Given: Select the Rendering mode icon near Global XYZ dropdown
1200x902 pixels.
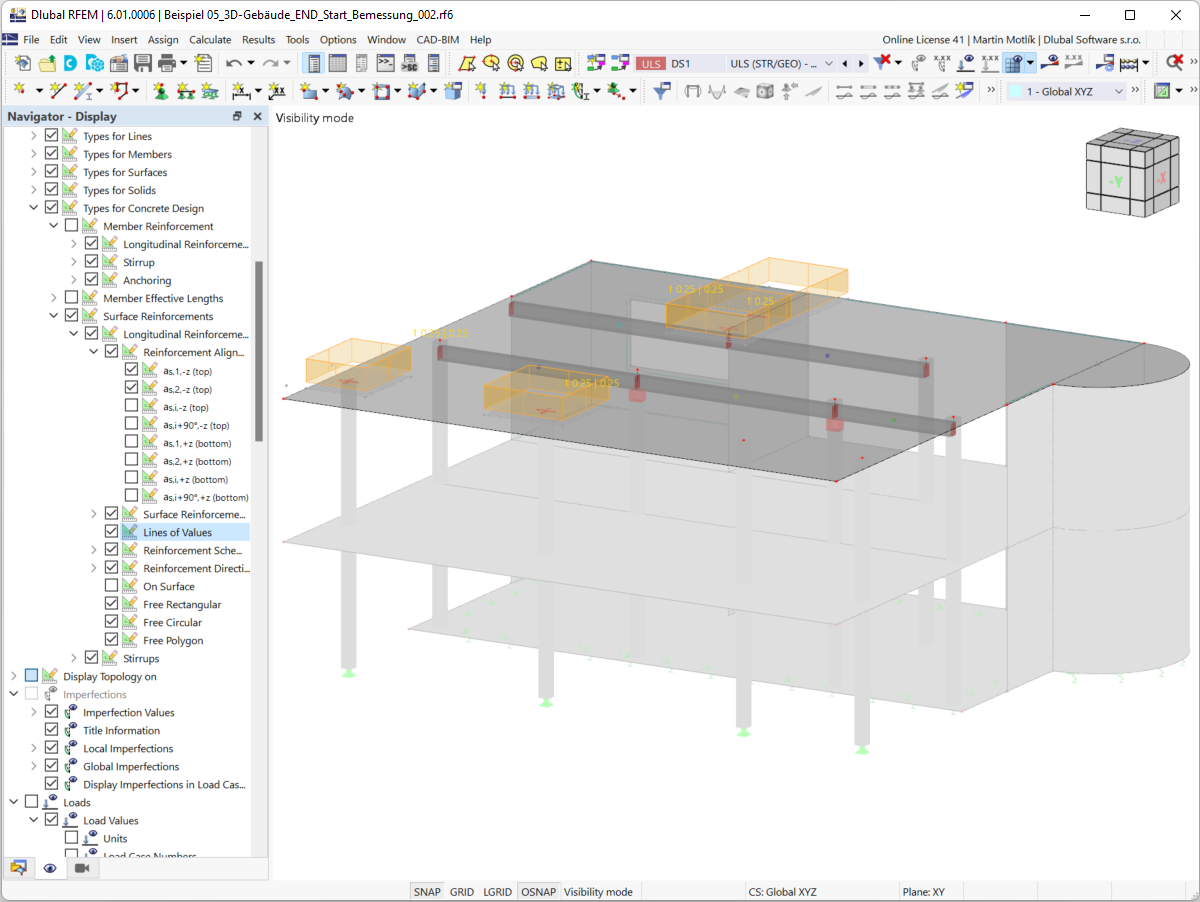Looking at the screenshot, I should (x=1161, y=90).
